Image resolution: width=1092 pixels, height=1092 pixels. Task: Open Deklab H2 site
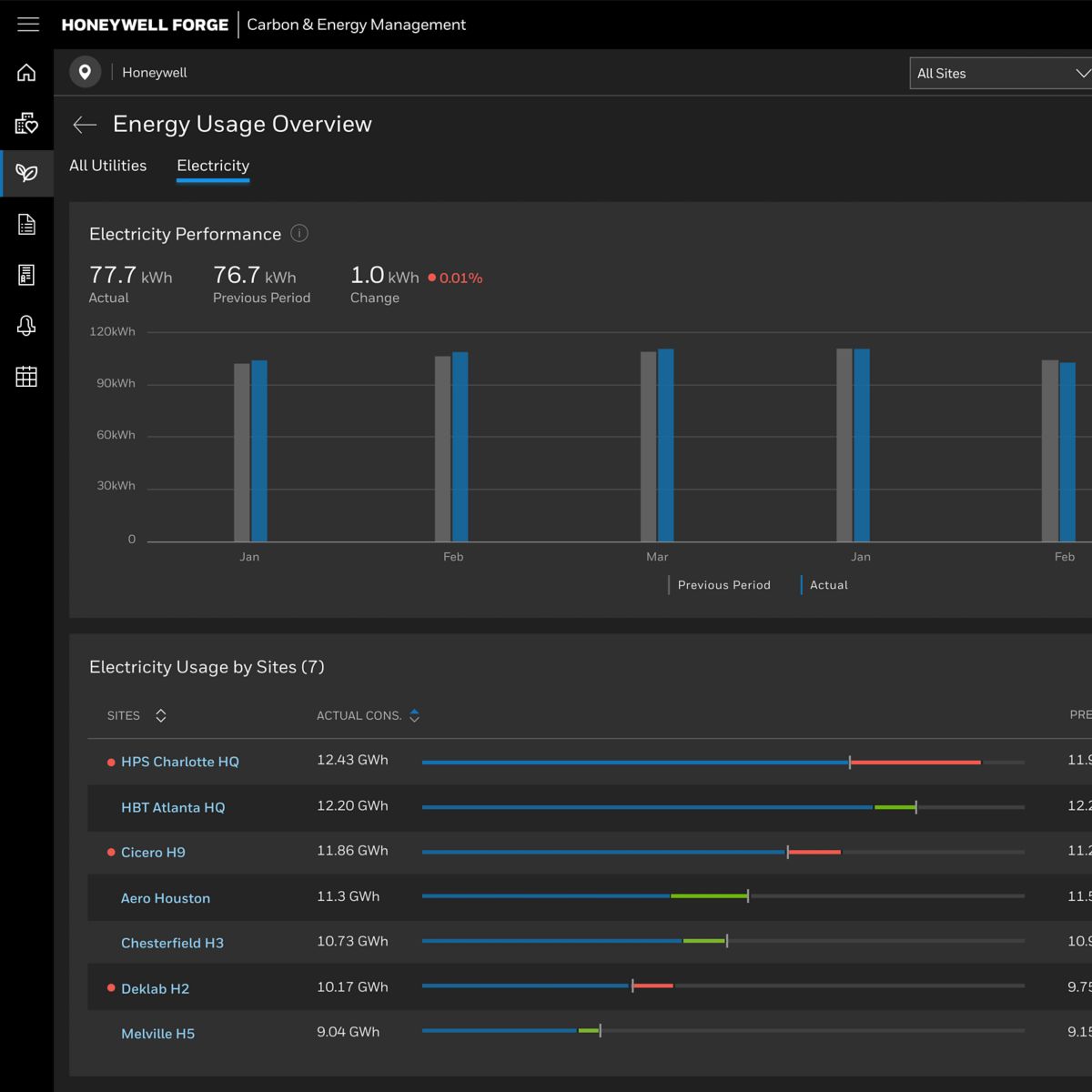[x=155, y=988]
